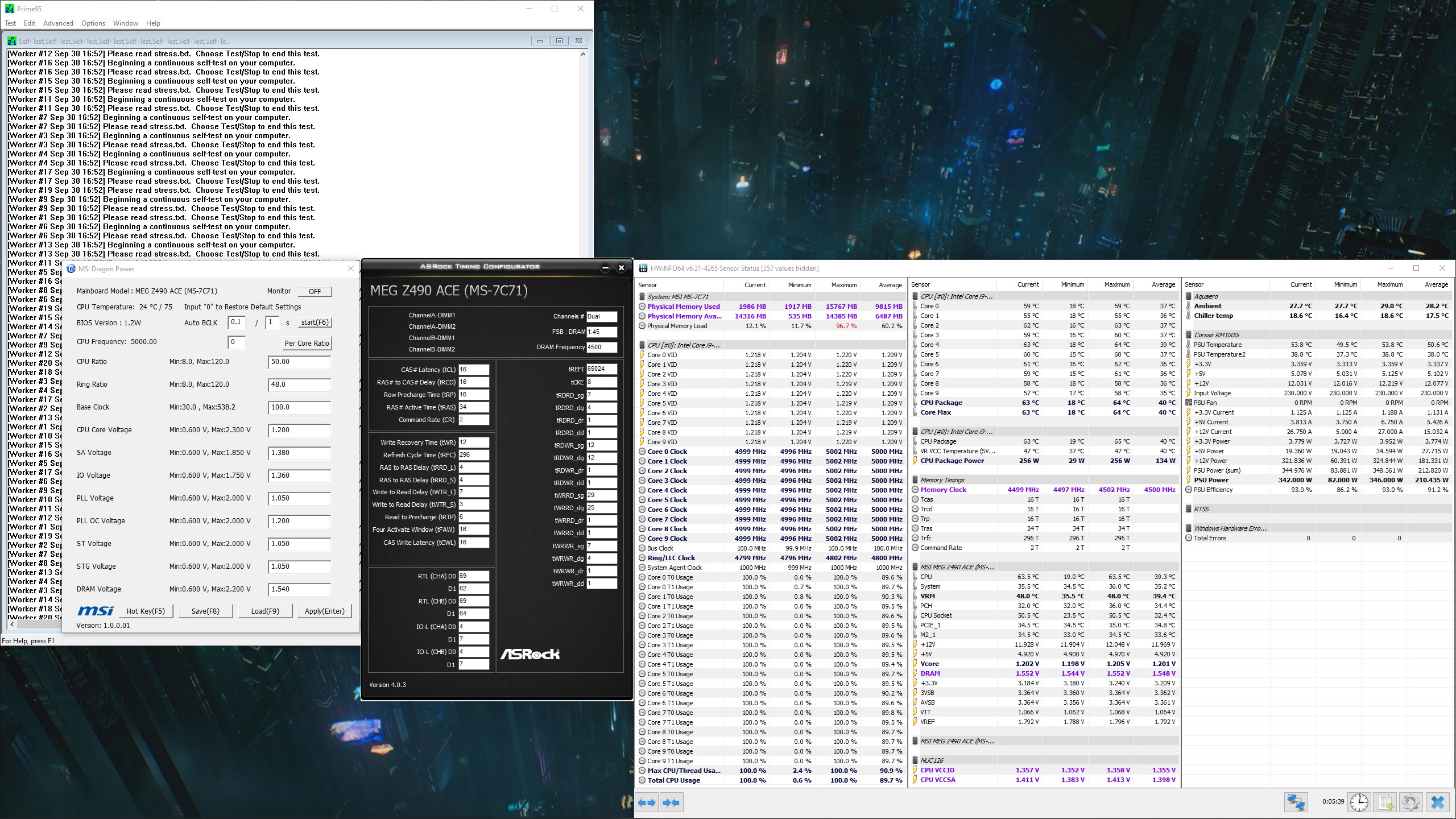
Task: Open the Test menu in Prime95
Action: click(x=10, y=23)
